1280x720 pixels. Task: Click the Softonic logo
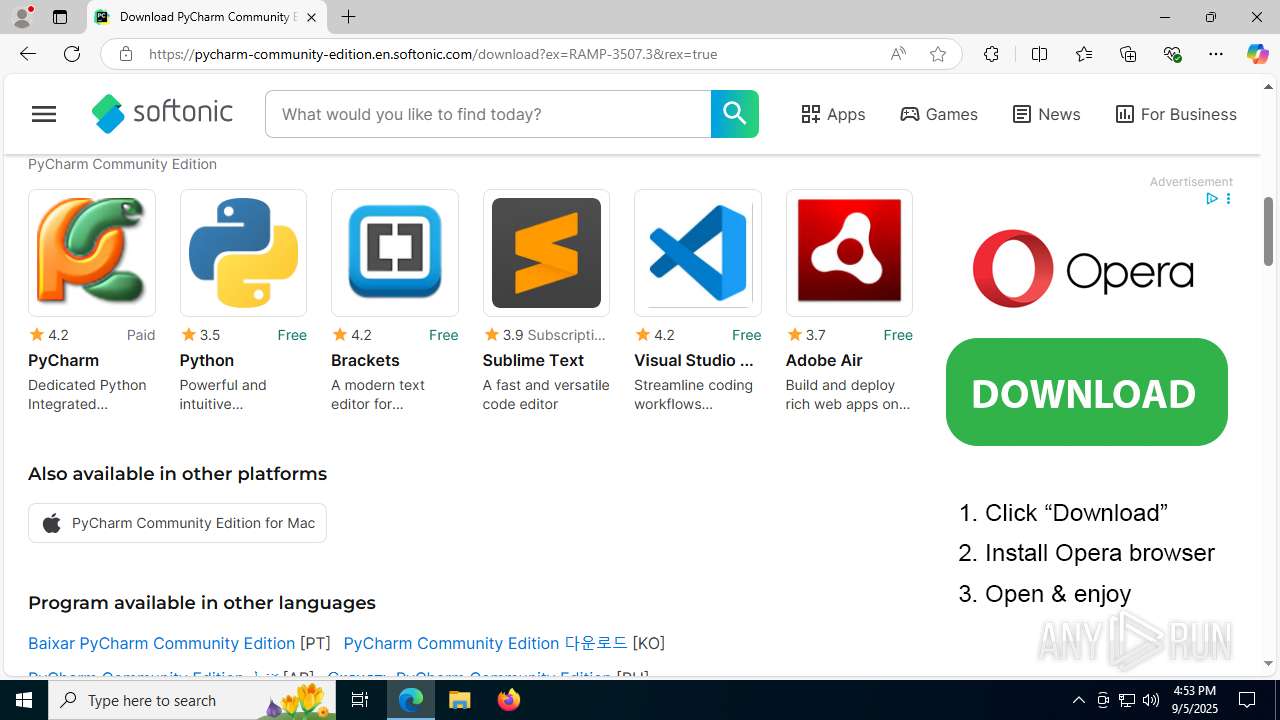tap(162, 114)
